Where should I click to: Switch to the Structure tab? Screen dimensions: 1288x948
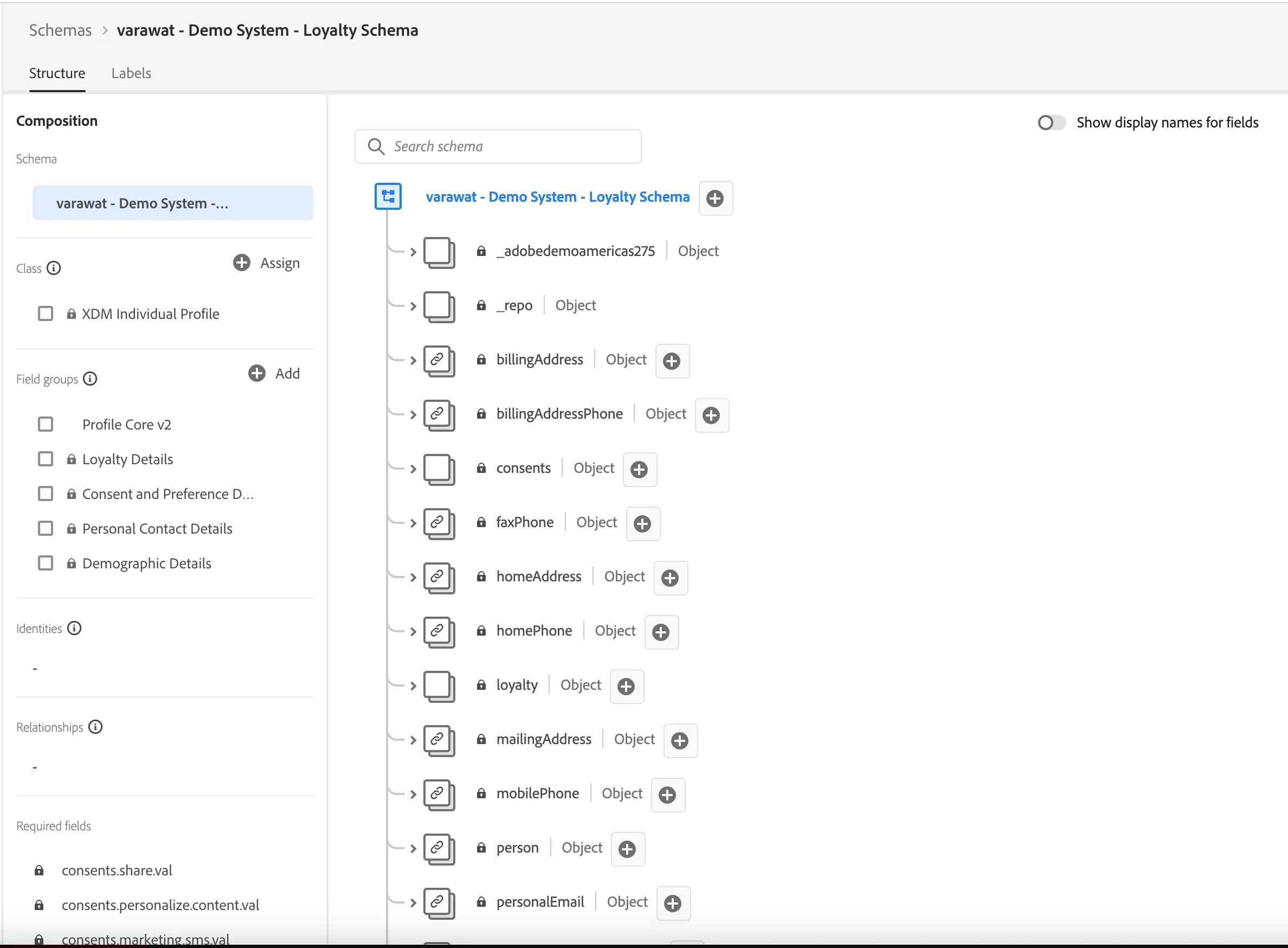(57, 73)
